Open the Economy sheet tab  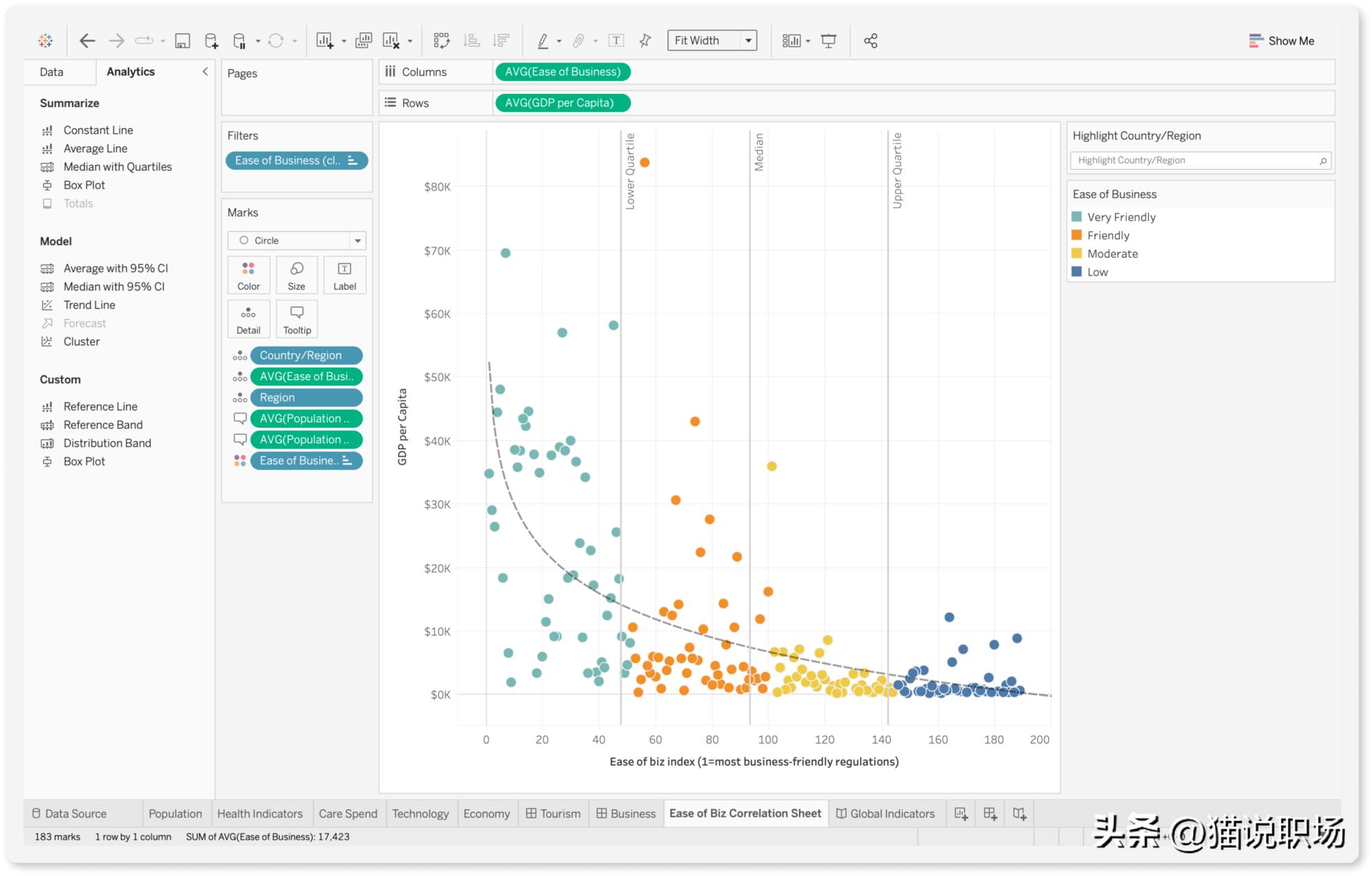click(x=486, y=814)
